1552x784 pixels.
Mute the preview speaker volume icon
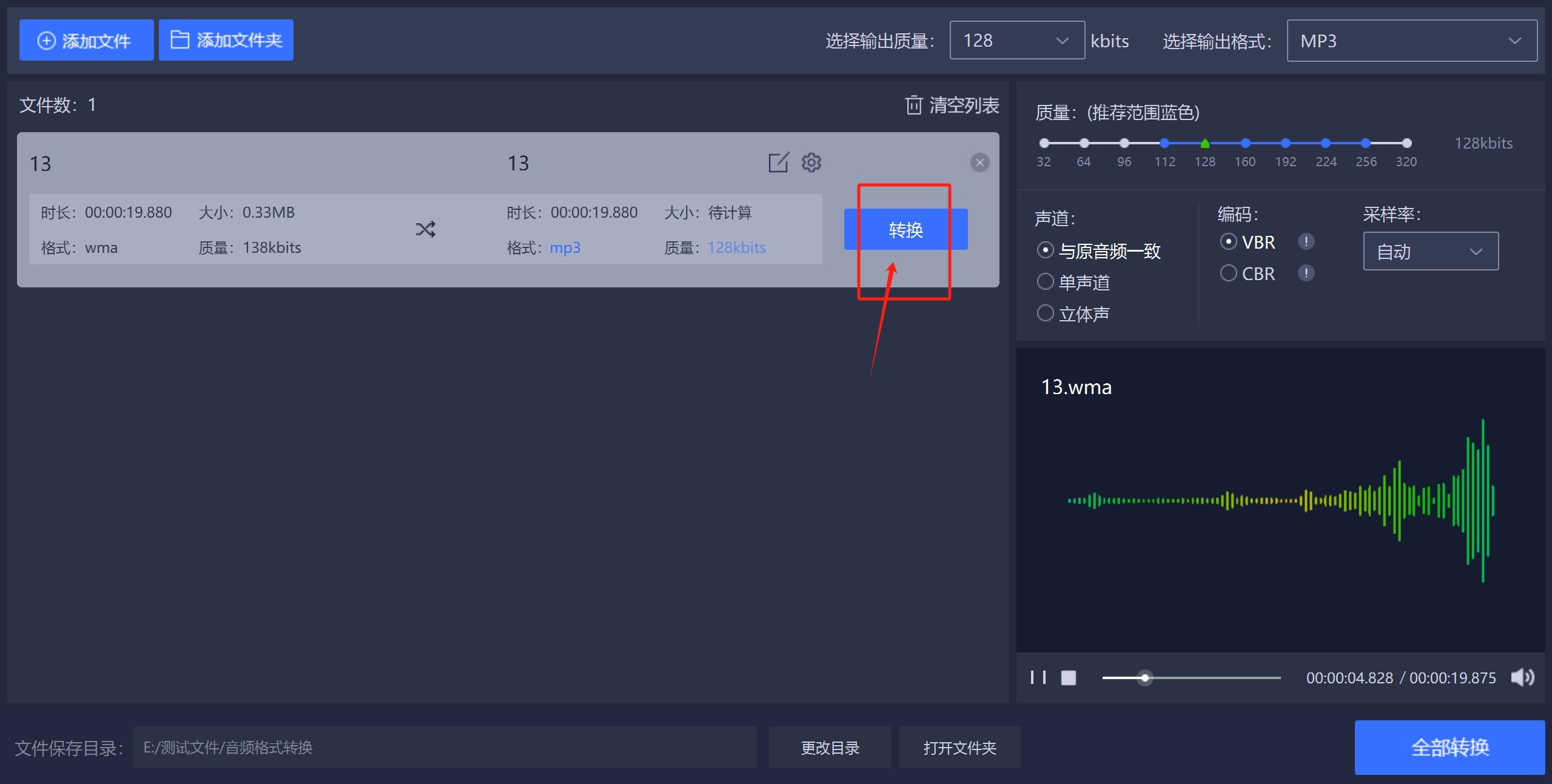coord(1522,677)
